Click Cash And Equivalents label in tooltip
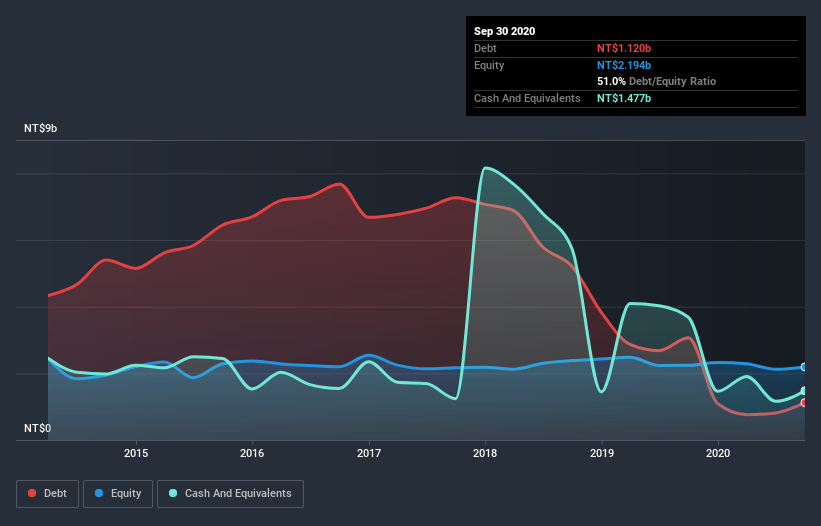 tap(527, 98)
